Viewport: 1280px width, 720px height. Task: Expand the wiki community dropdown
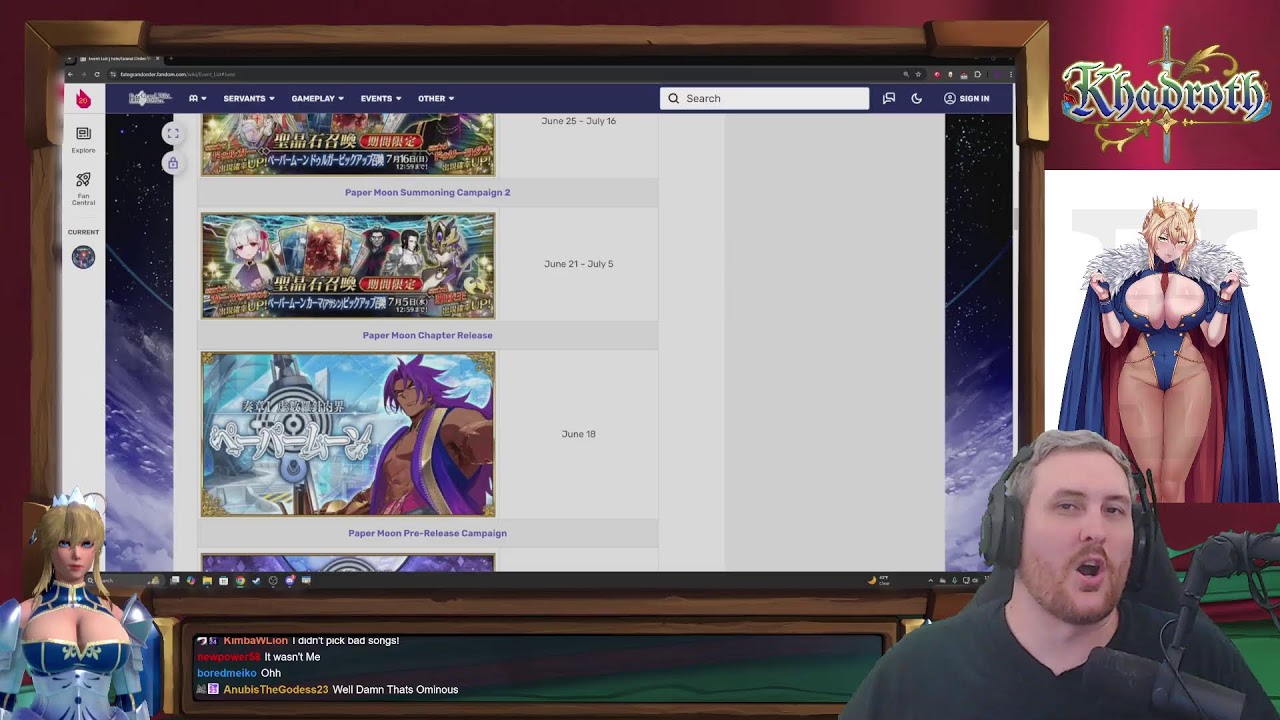pyautogui.click(x=197, y=98)
